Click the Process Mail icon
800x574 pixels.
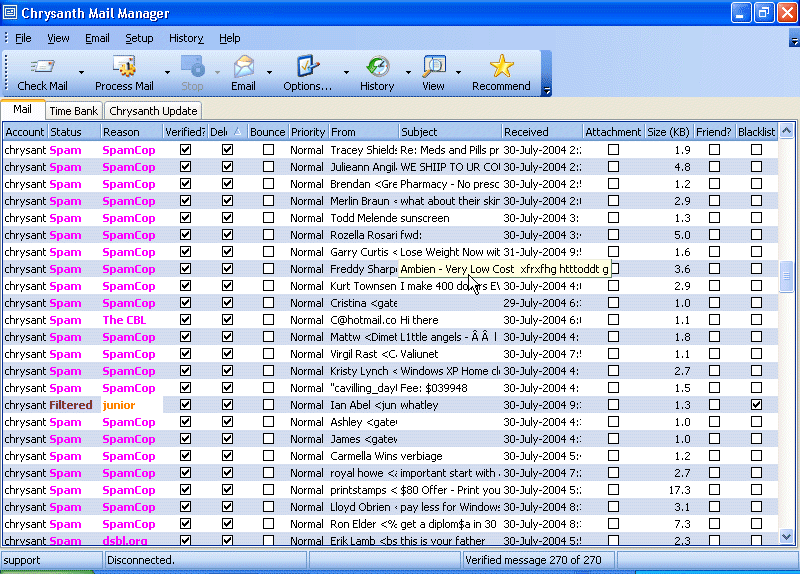124,67
